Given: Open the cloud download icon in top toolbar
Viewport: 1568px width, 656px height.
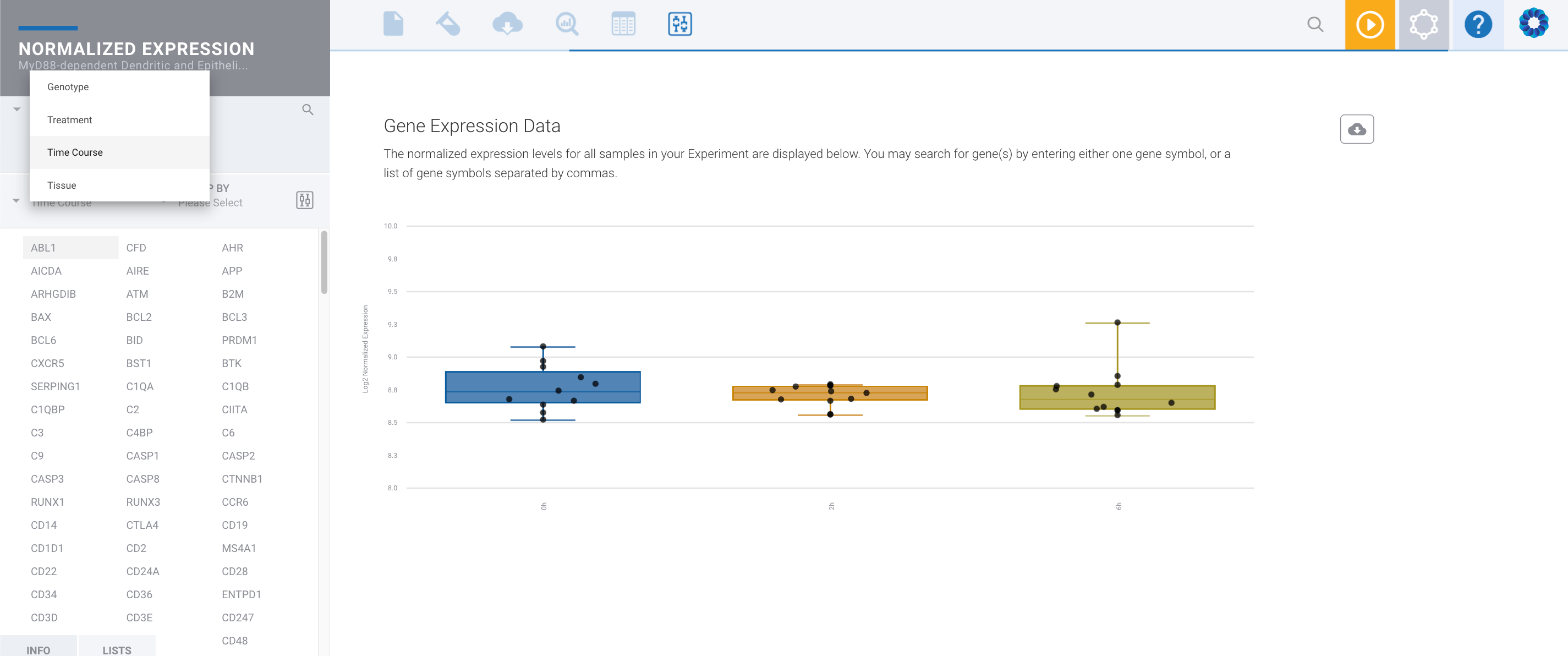Looking at the screenshot, I should coord(507,24).
